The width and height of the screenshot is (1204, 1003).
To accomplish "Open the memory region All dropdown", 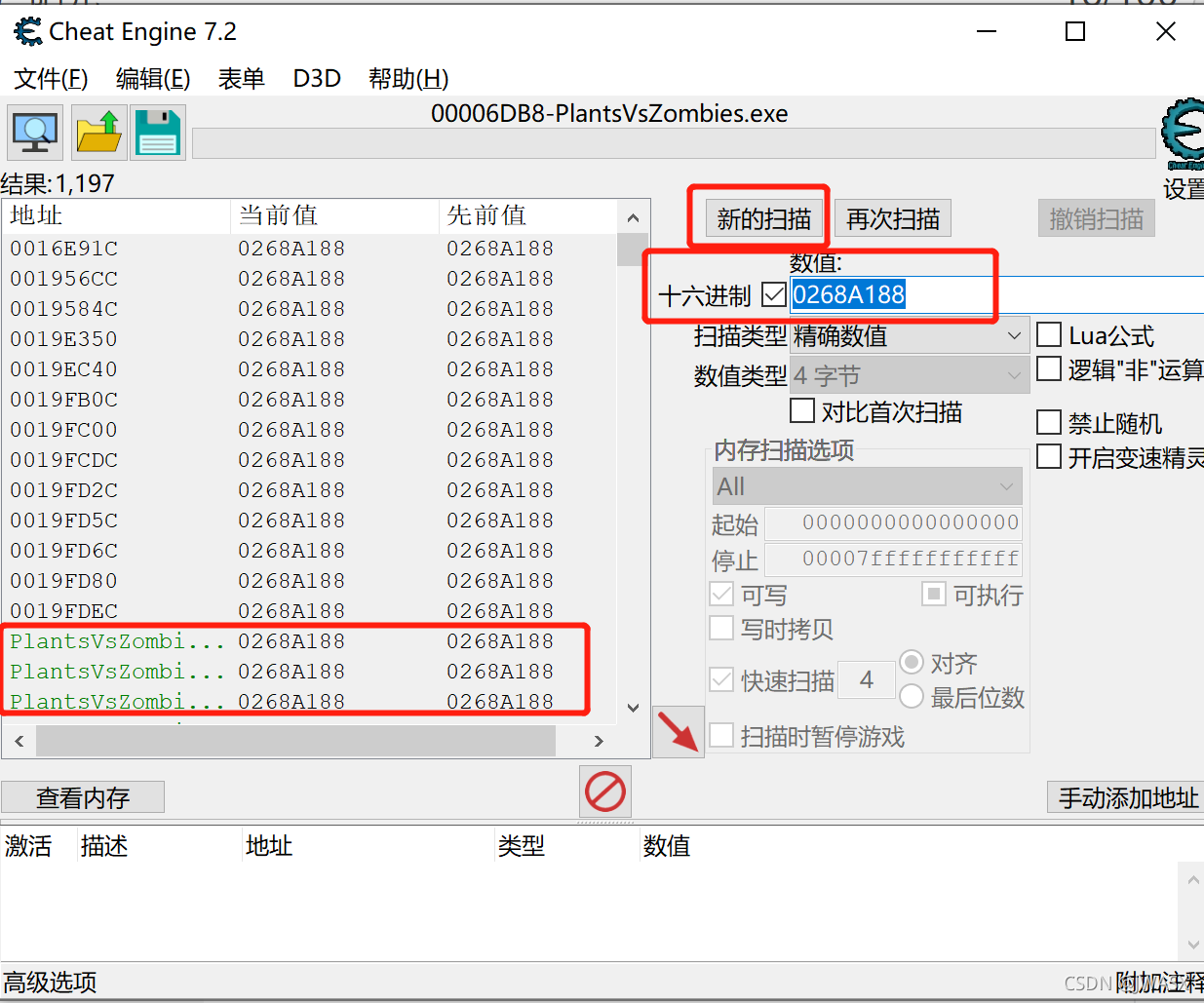I will pyautogui.click(x=868, y=485).
